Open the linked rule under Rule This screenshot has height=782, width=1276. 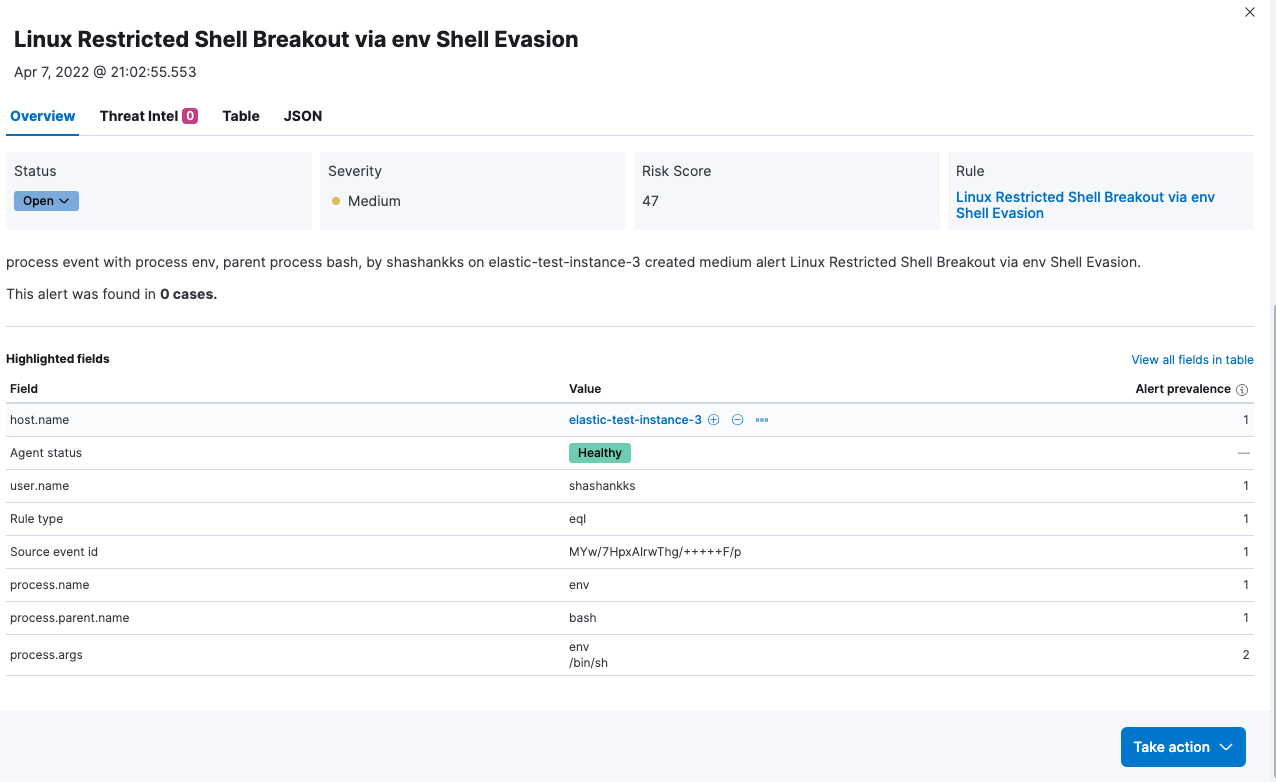(1085, 205)
